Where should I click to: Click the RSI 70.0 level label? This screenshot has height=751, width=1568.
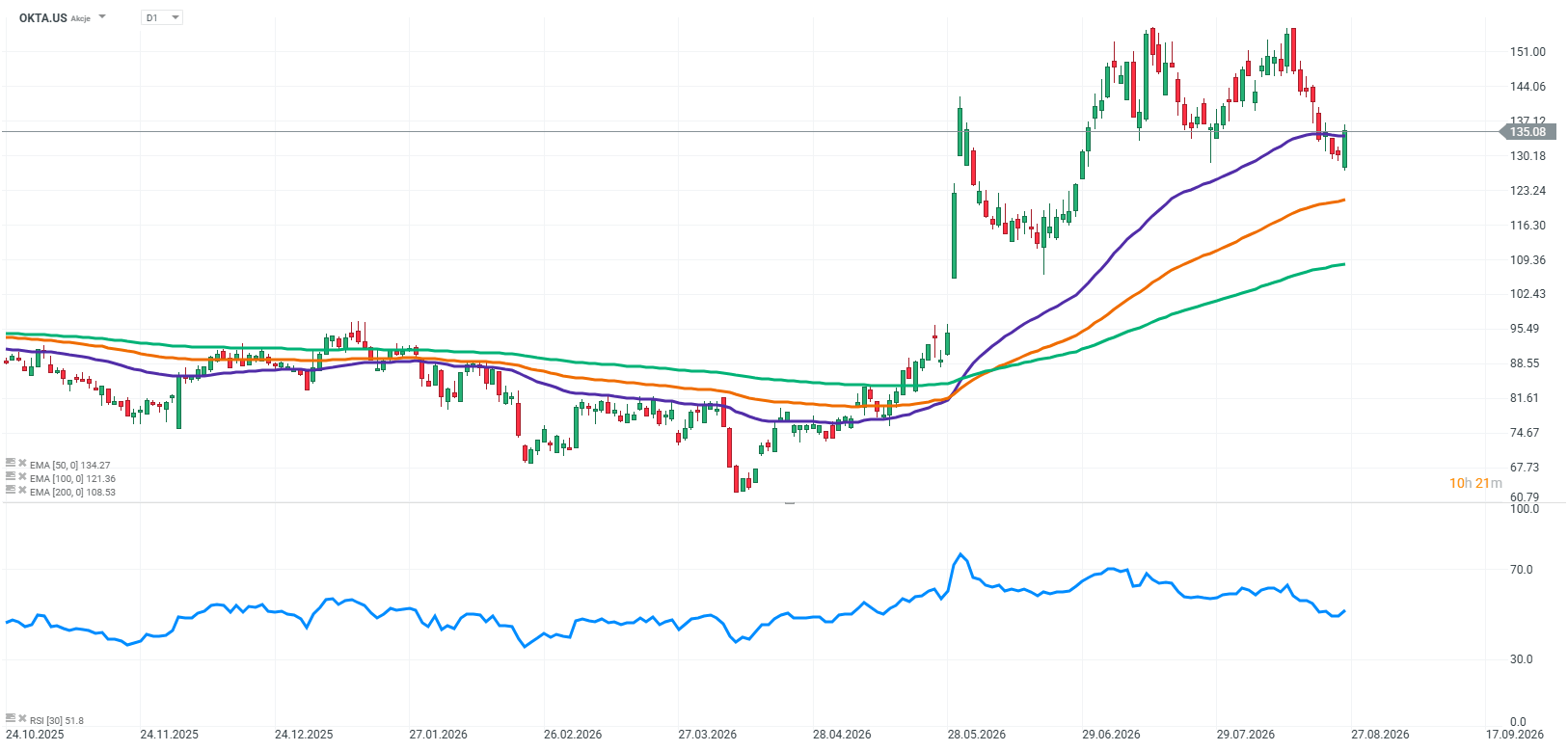tap(1522, 570)
